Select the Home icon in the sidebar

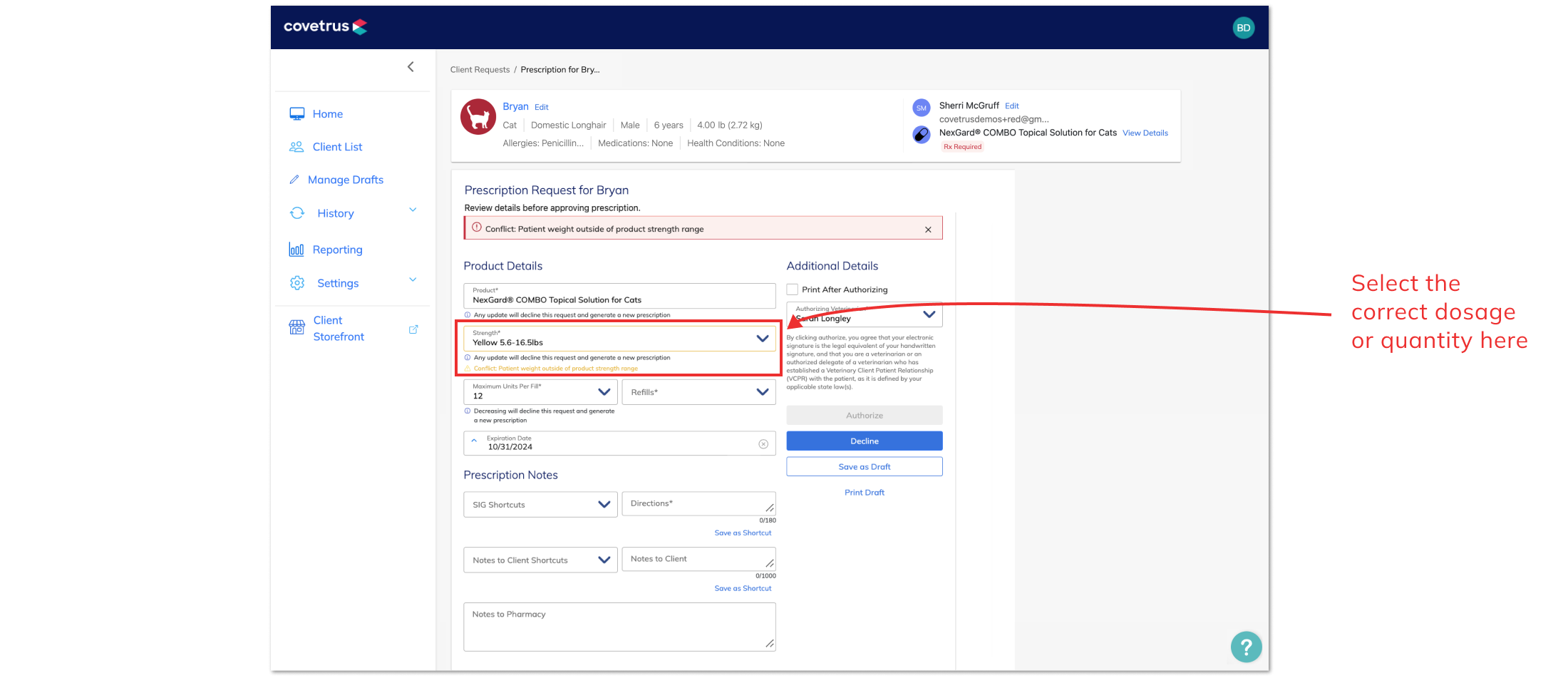[x=297, y=113]
